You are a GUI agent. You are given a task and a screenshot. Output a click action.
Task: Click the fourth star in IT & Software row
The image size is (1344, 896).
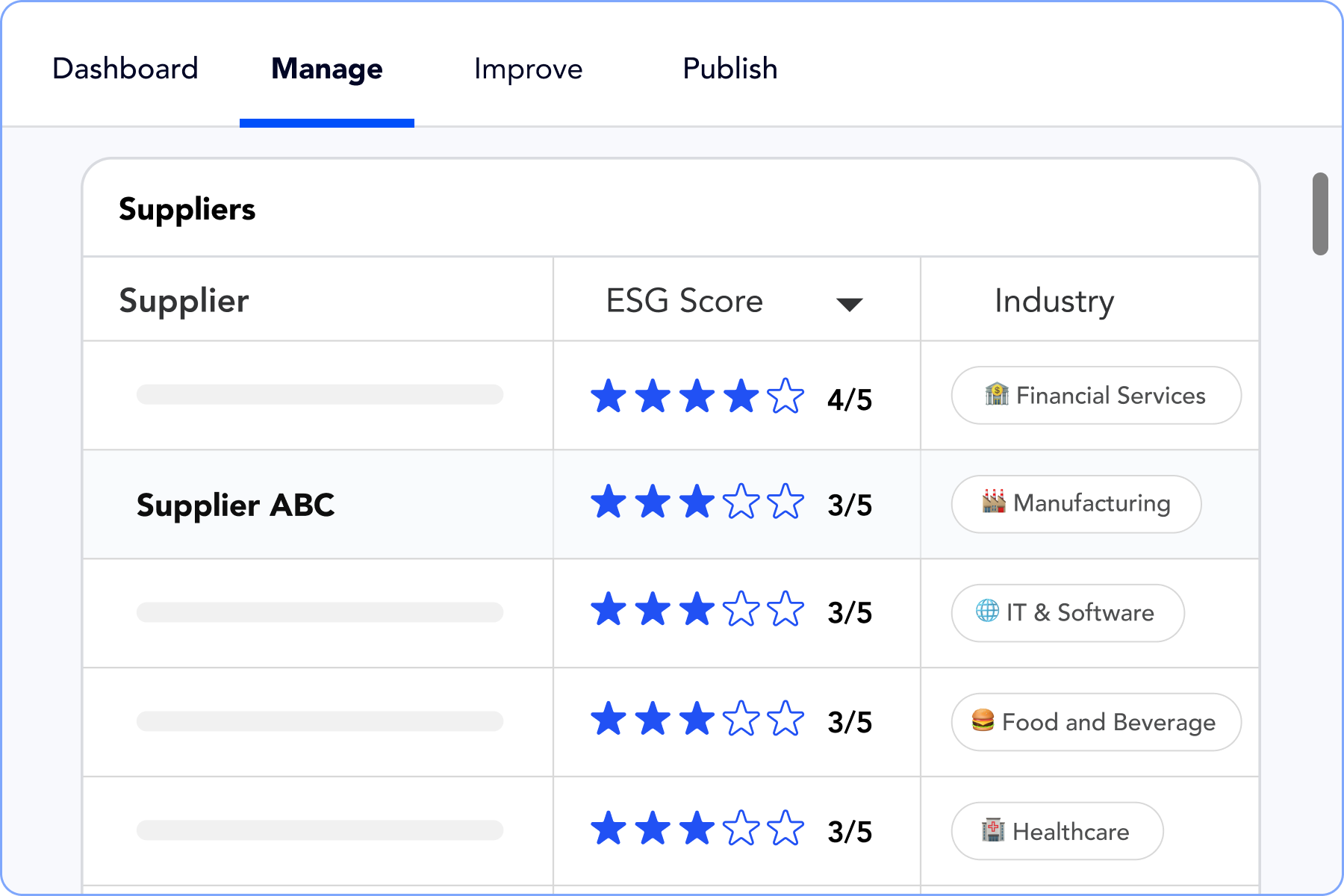click(x=741, y=609)
